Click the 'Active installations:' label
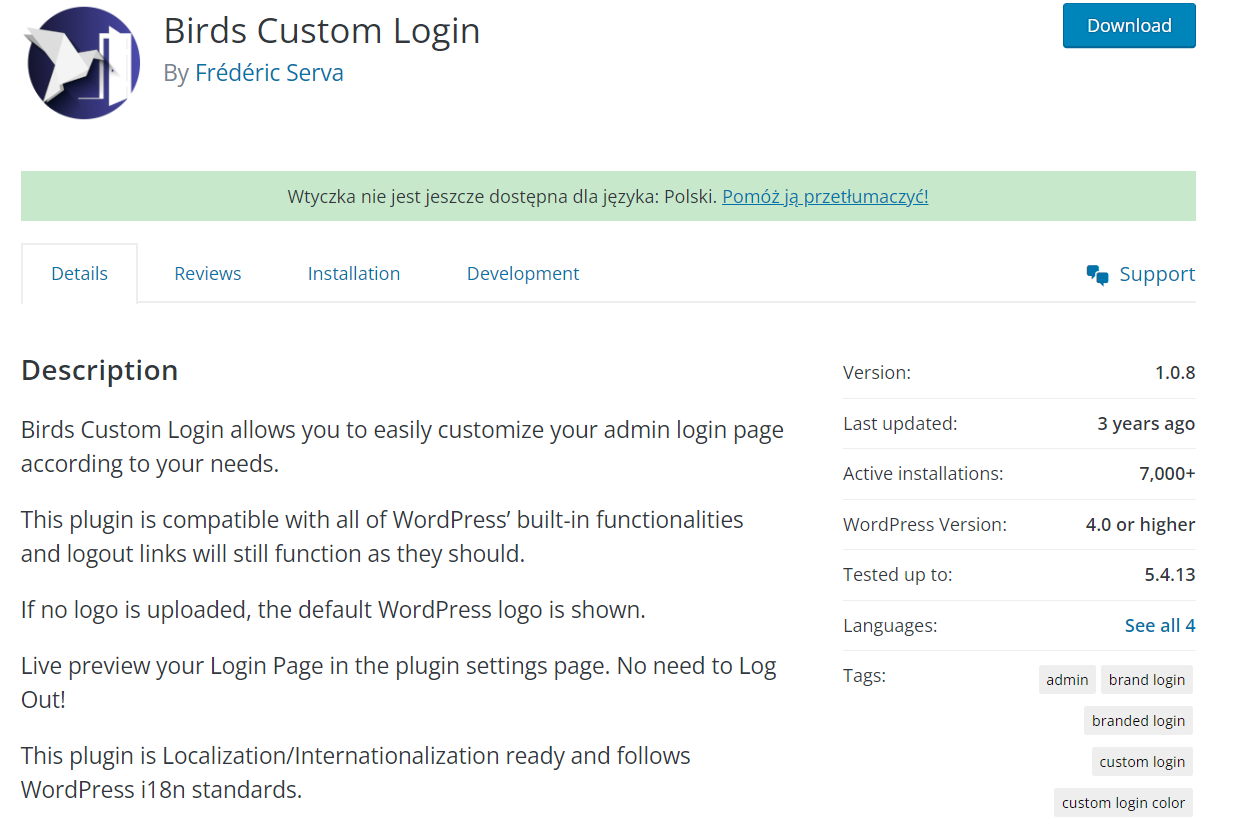1241x827 pixels. point(923,474)
